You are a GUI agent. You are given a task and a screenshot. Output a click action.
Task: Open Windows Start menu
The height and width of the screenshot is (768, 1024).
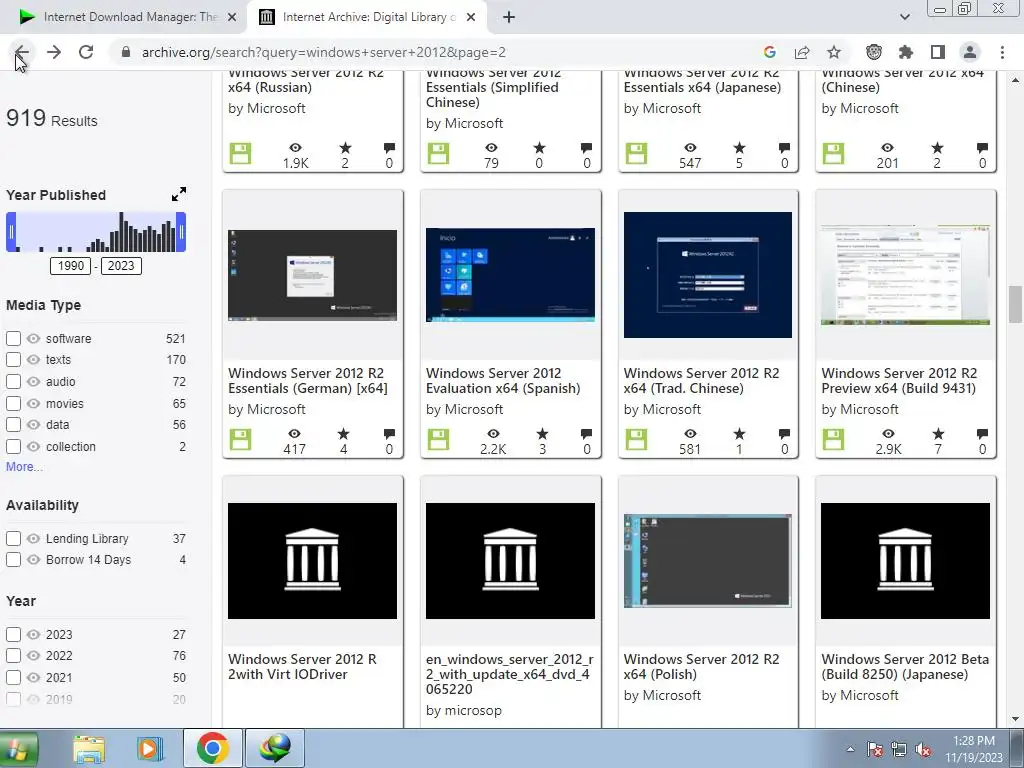[18, 748]
